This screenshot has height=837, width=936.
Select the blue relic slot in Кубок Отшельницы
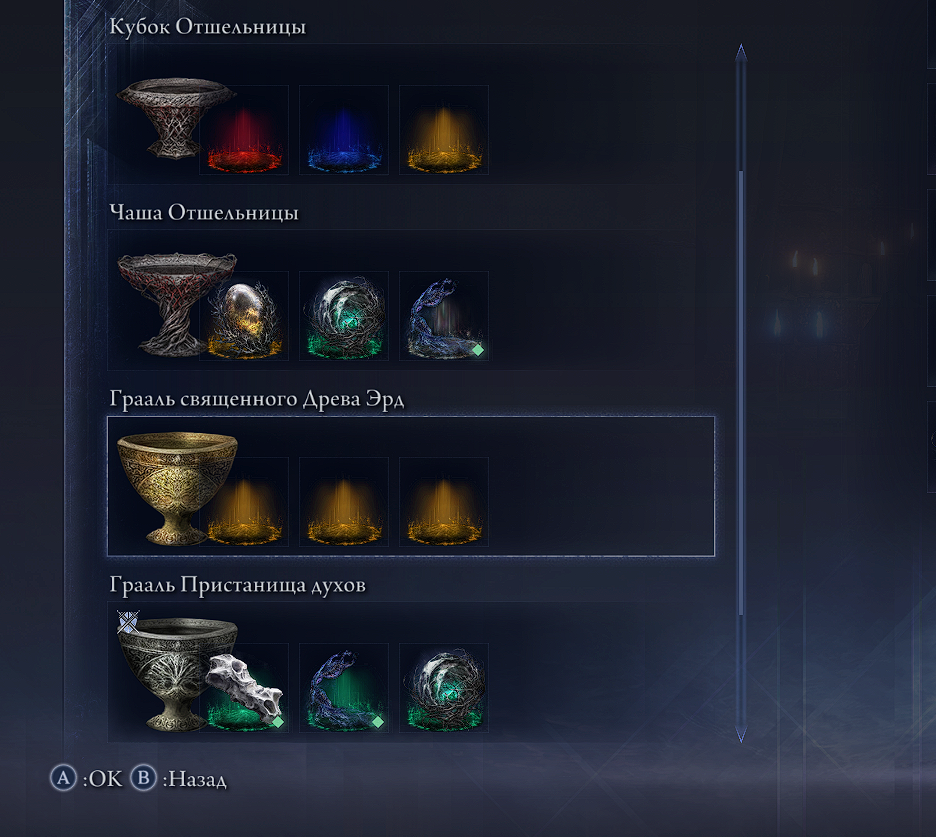coord(344,130)
